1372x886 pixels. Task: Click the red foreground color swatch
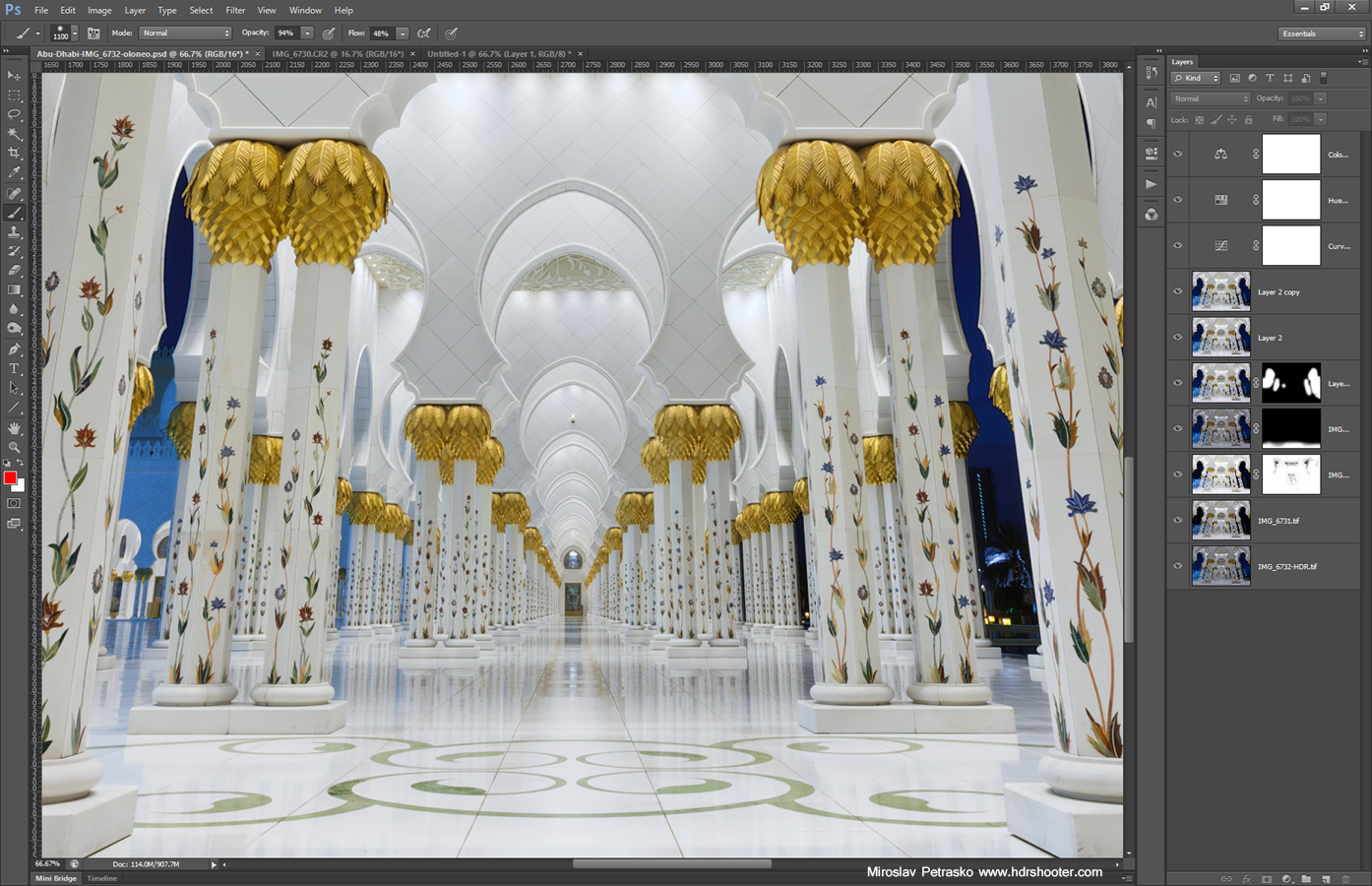point(13,479)
